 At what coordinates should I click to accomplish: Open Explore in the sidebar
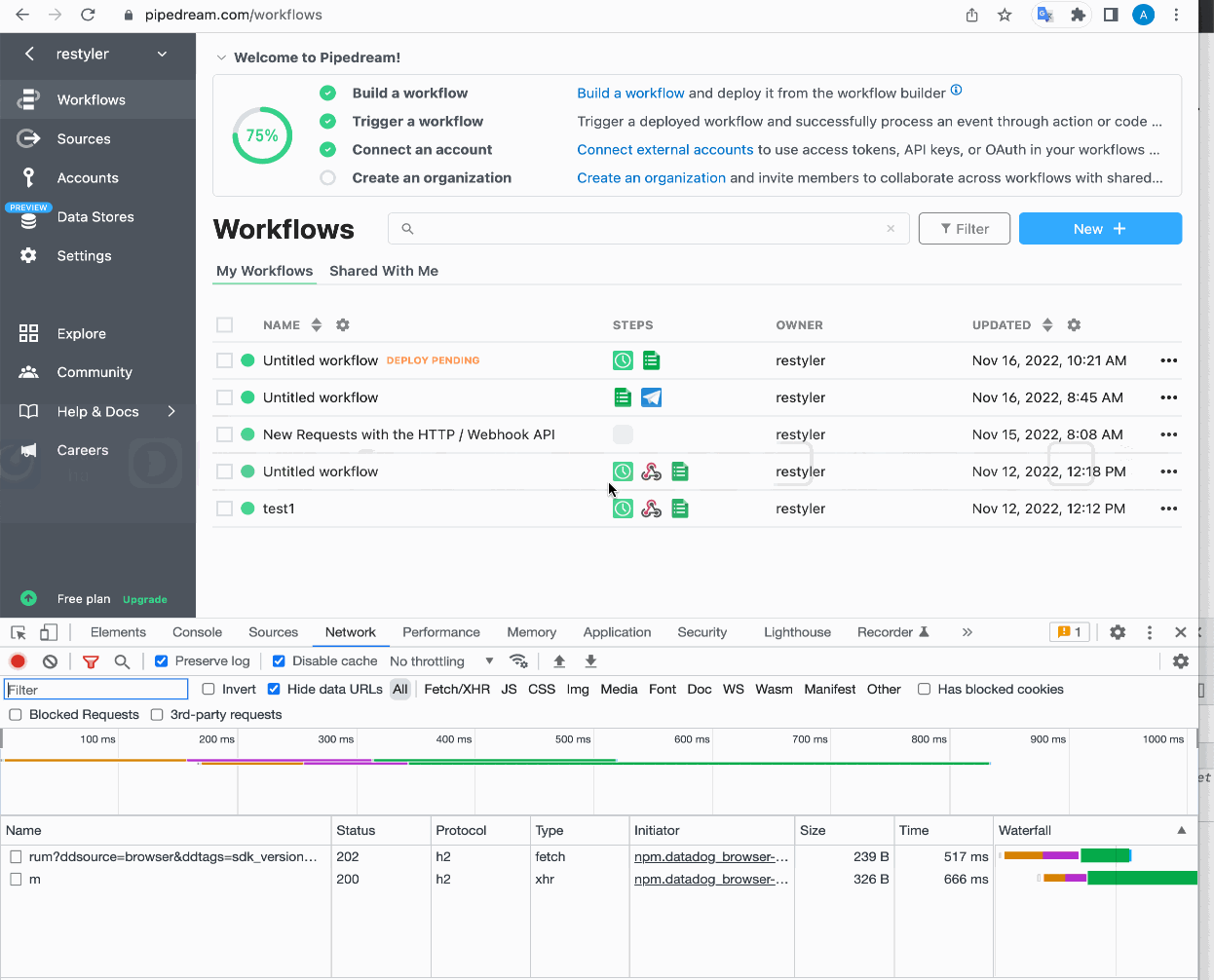(x=97, y=333)
